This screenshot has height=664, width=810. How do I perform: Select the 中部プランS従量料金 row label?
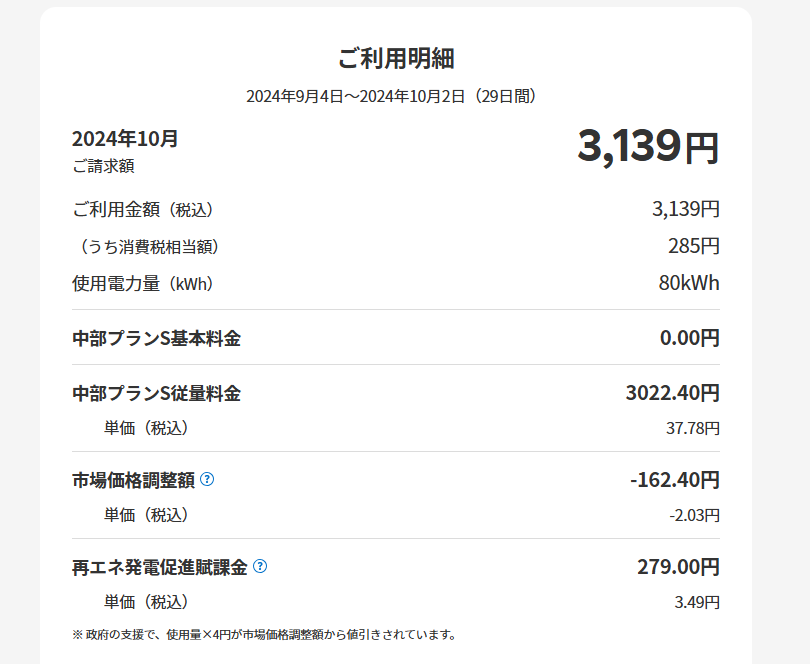tap(156, 393)
